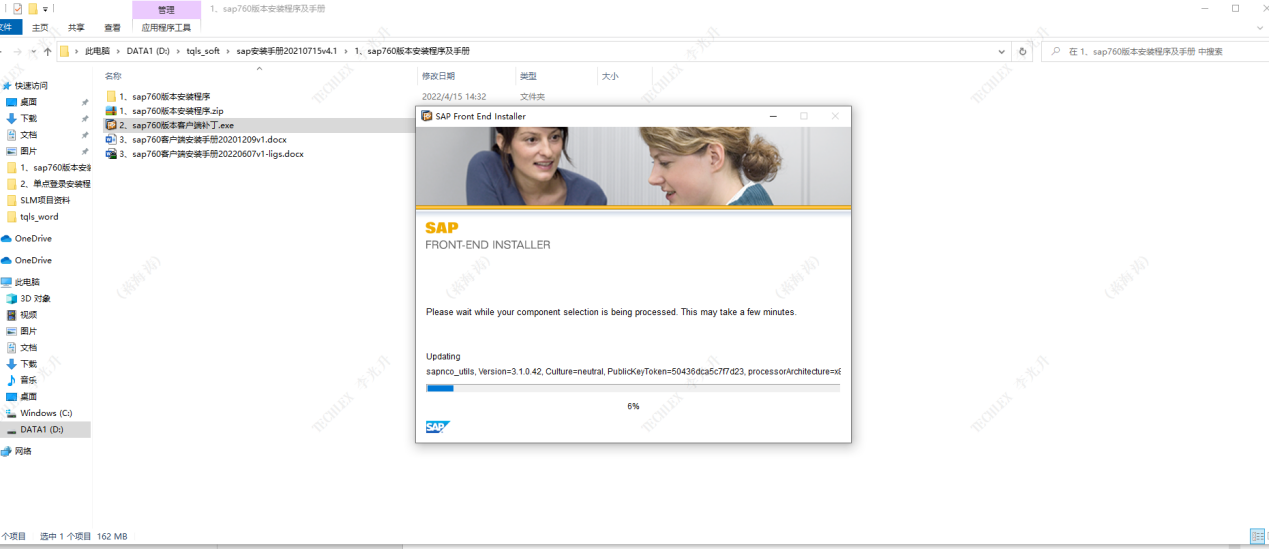Expand the chevron after 此电脑 in breadcrumb
Image resolution: width=1269 pixels, height=549 pixels.
tap(118, 51)
